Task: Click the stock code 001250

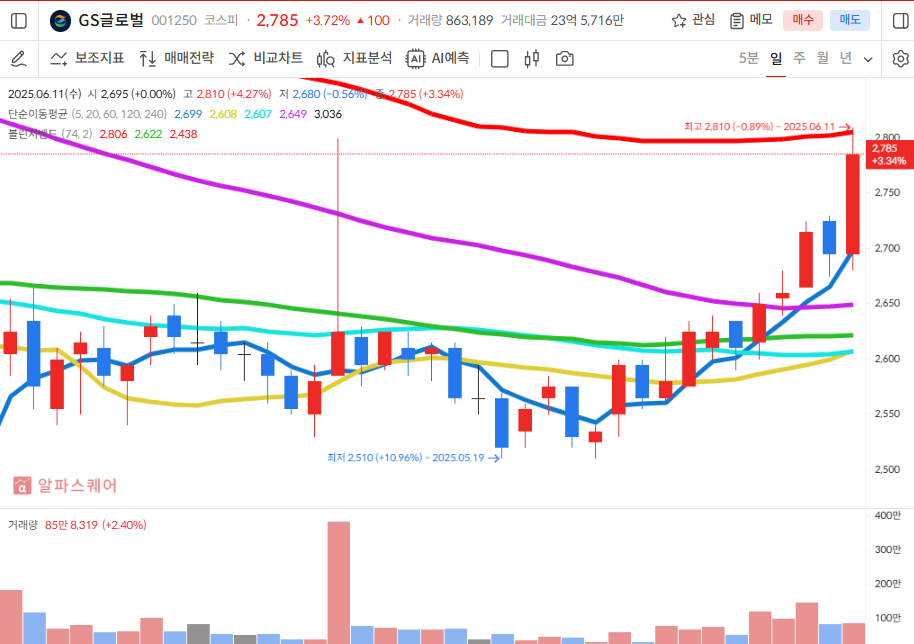Action: pos(174,21)
